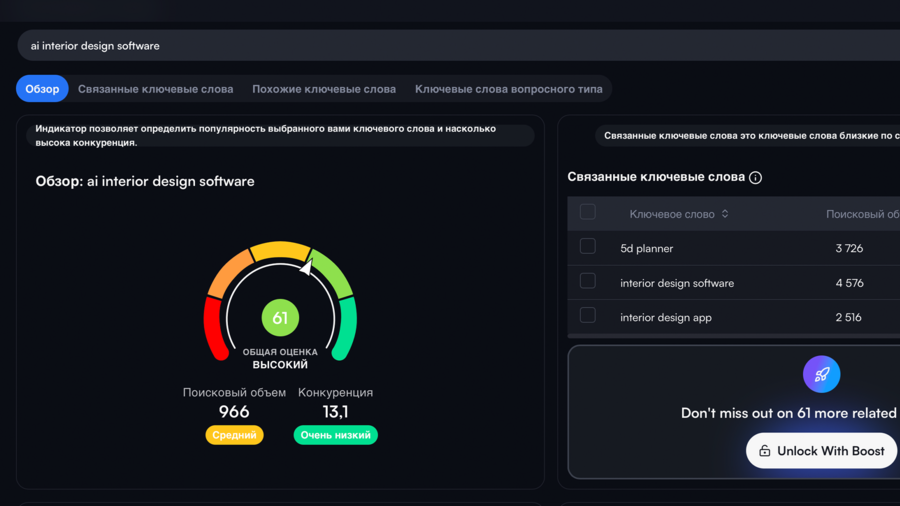Image resolution: width=900 pixels, height=506 pixels.
Task: Click the white needle pointer on the gauge
Action: tap(306, 266)
